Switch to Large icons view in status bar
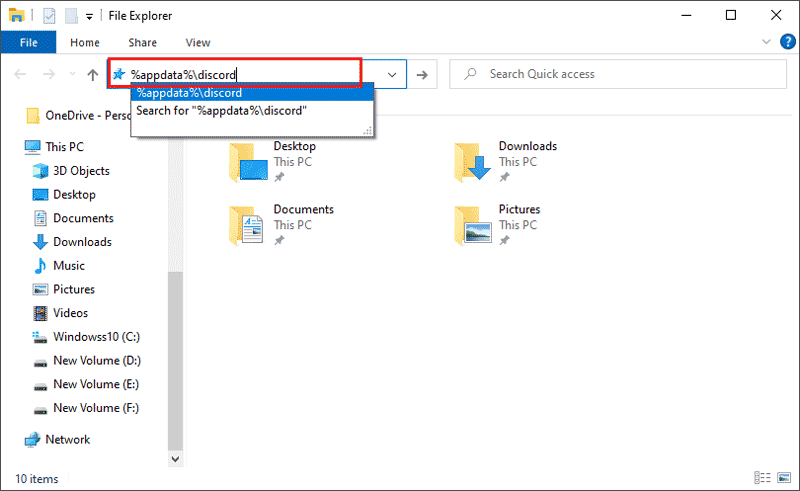This screenshot has width=800, height=491. [784, 478]
